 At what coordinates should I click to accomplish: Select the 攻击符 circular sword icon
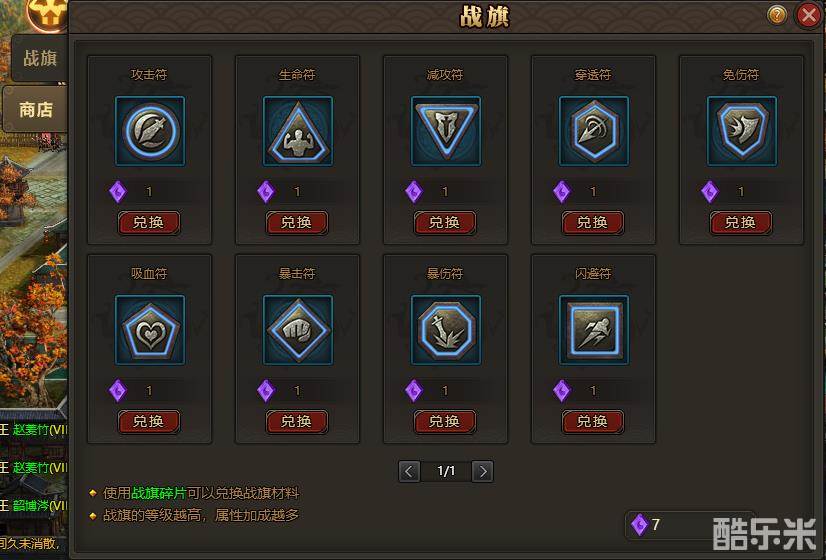pos(150,131)
